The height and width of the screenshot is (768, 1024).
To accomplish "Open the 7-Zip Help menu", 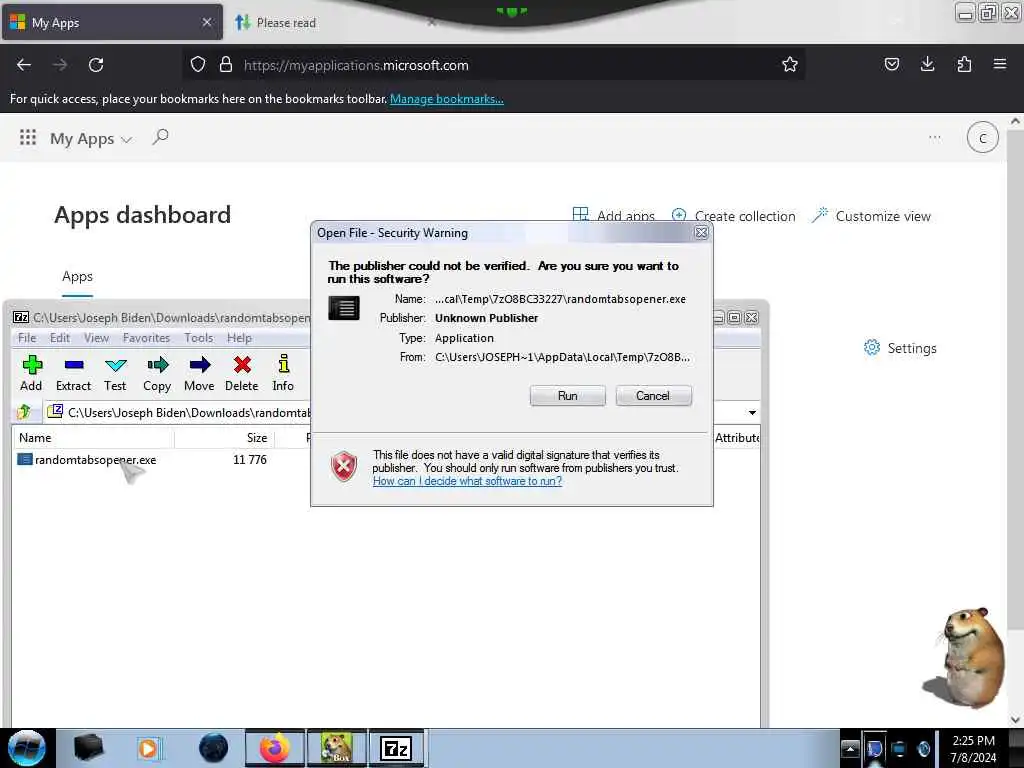I will 239,338.
